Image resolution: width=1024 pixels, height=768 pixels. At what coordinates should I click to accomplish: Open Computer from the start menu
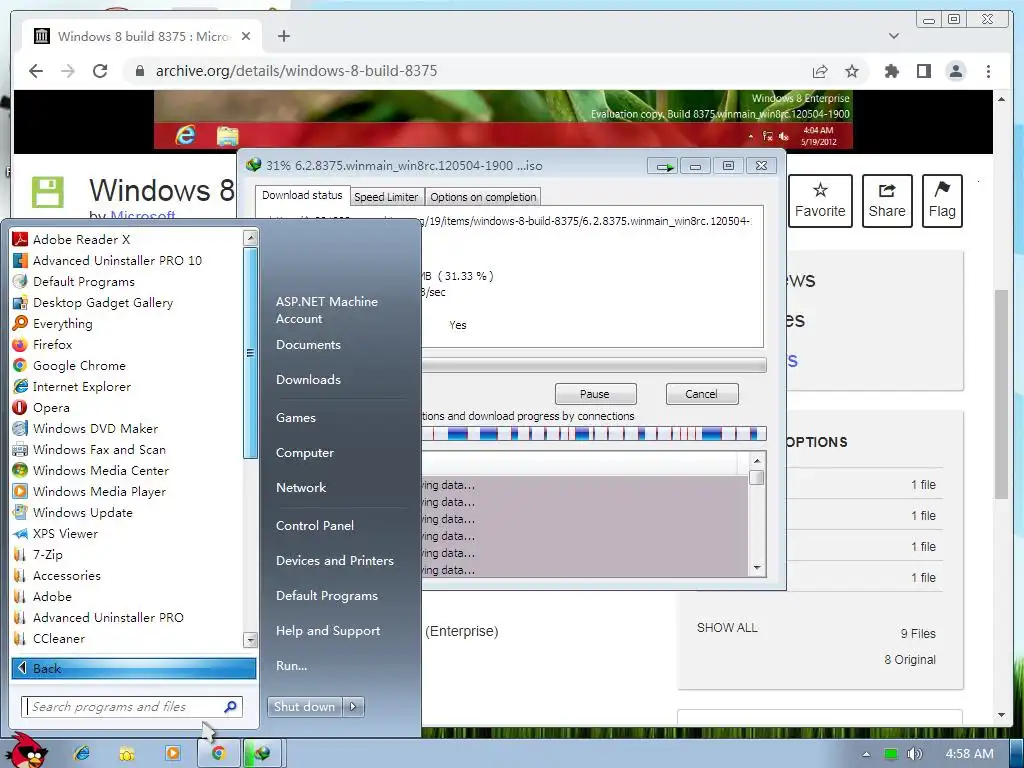coord(305,453)
